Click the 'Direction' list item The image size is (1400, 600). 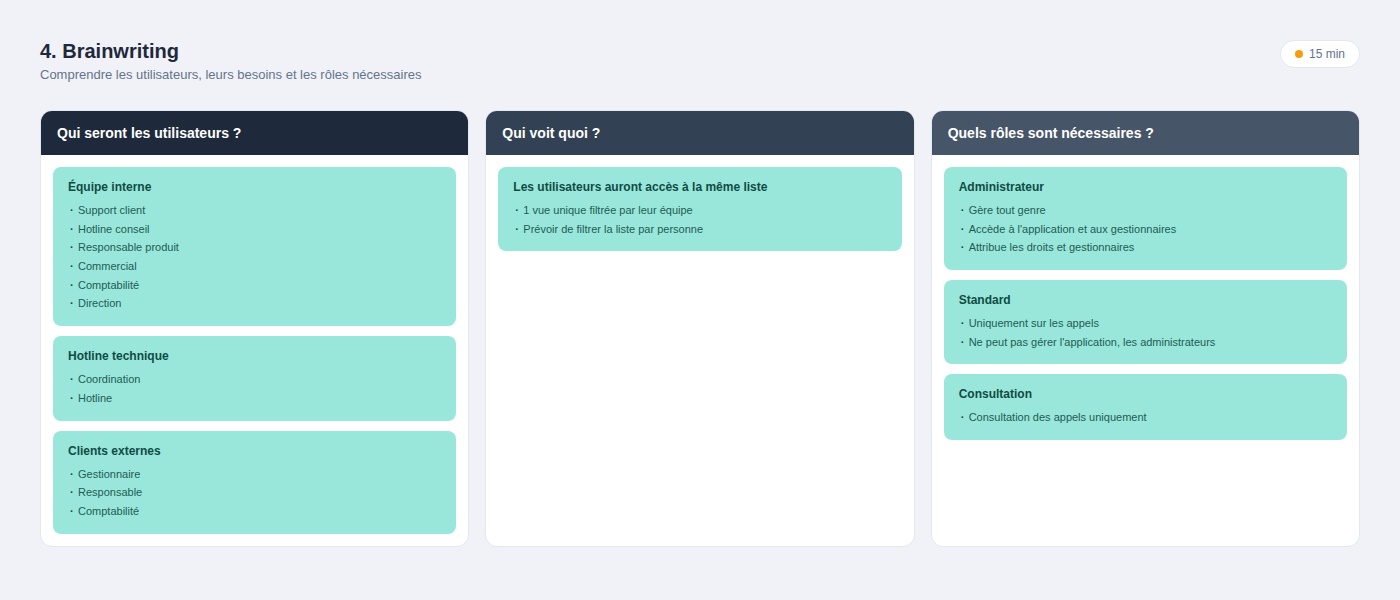(x=99, y=303)
